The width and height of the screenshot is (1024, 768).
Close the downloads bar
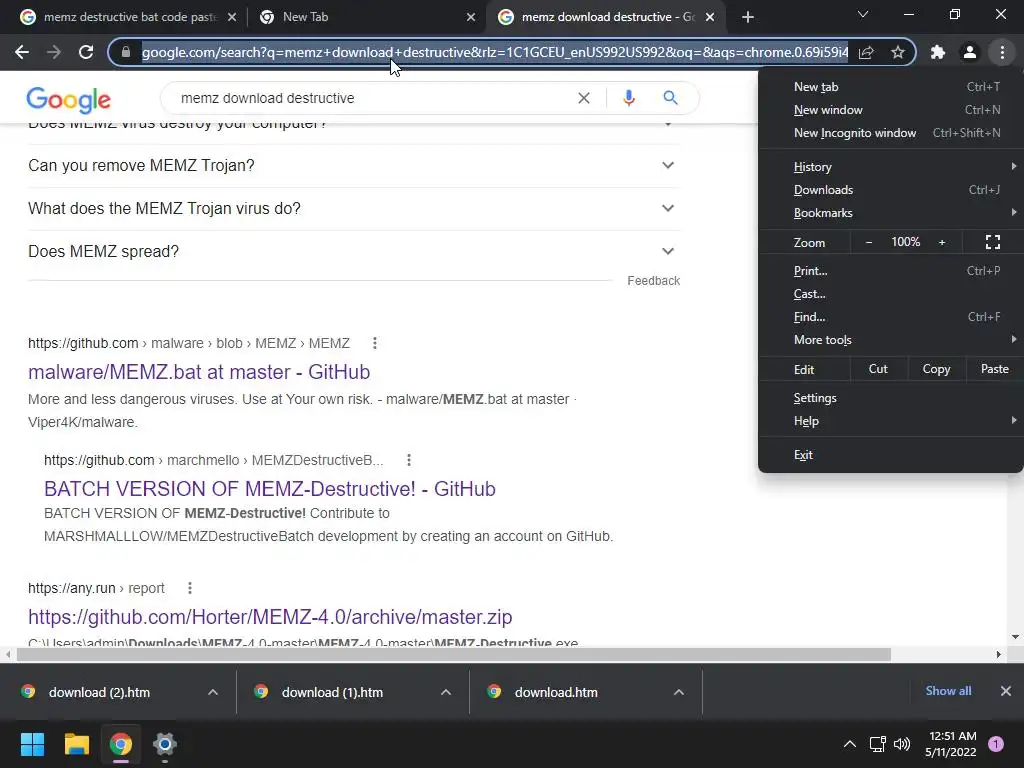click(x=1006, y=691)
